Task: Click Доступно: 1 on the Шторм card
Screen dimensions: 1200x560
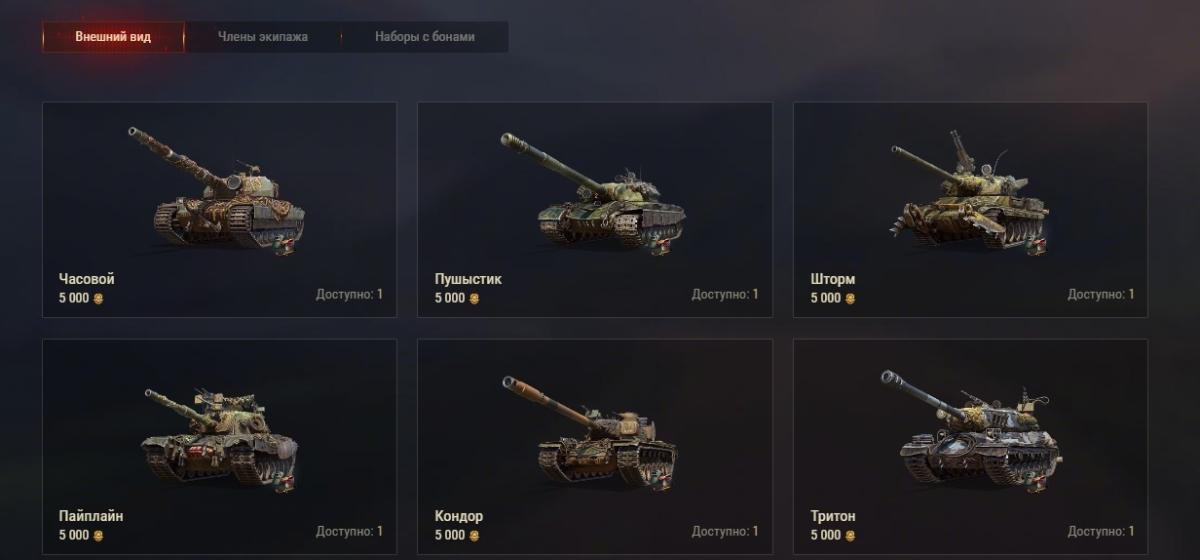Action: [1101, 294]
